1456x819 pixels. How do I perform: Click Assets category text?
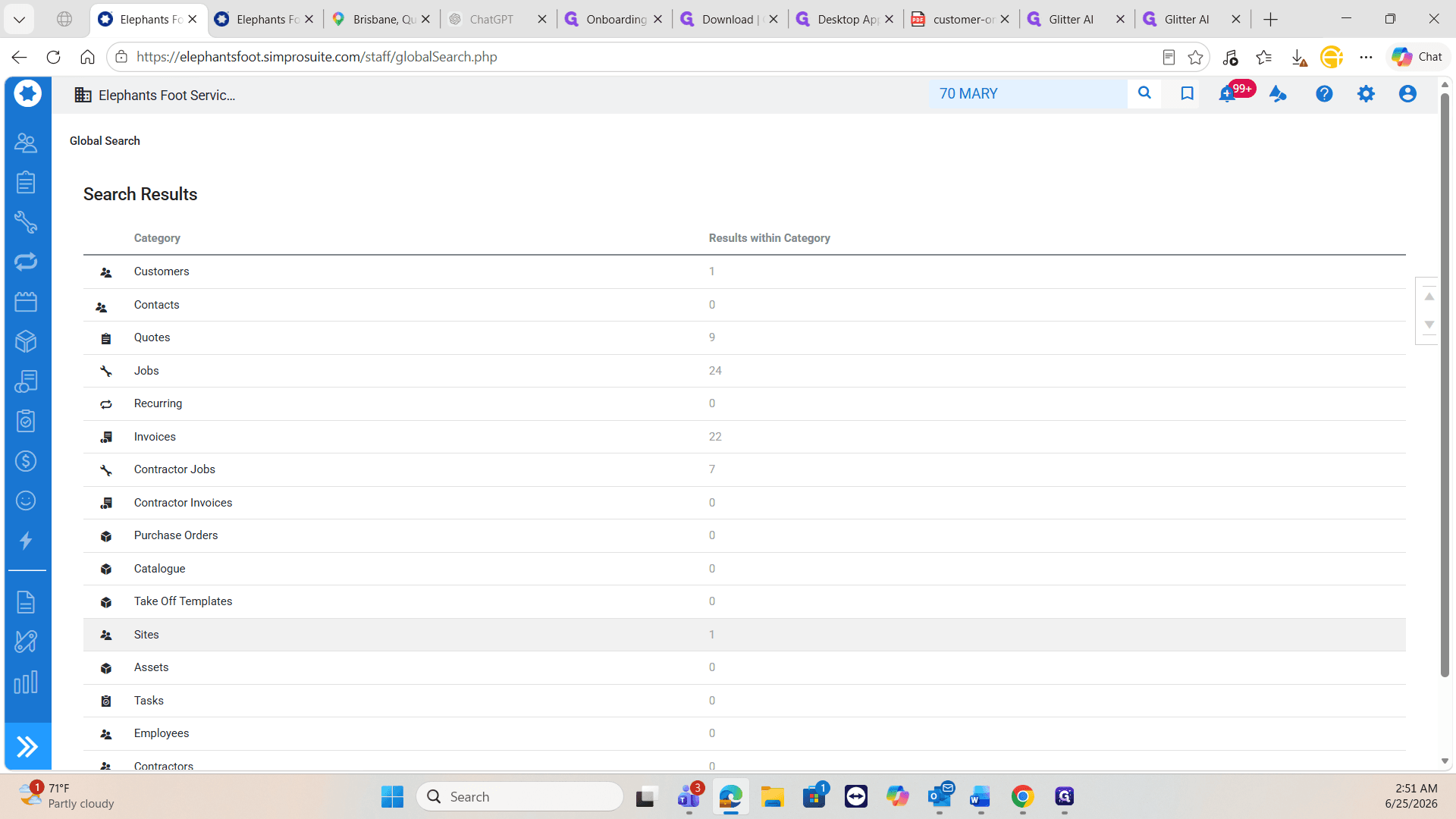151,667
